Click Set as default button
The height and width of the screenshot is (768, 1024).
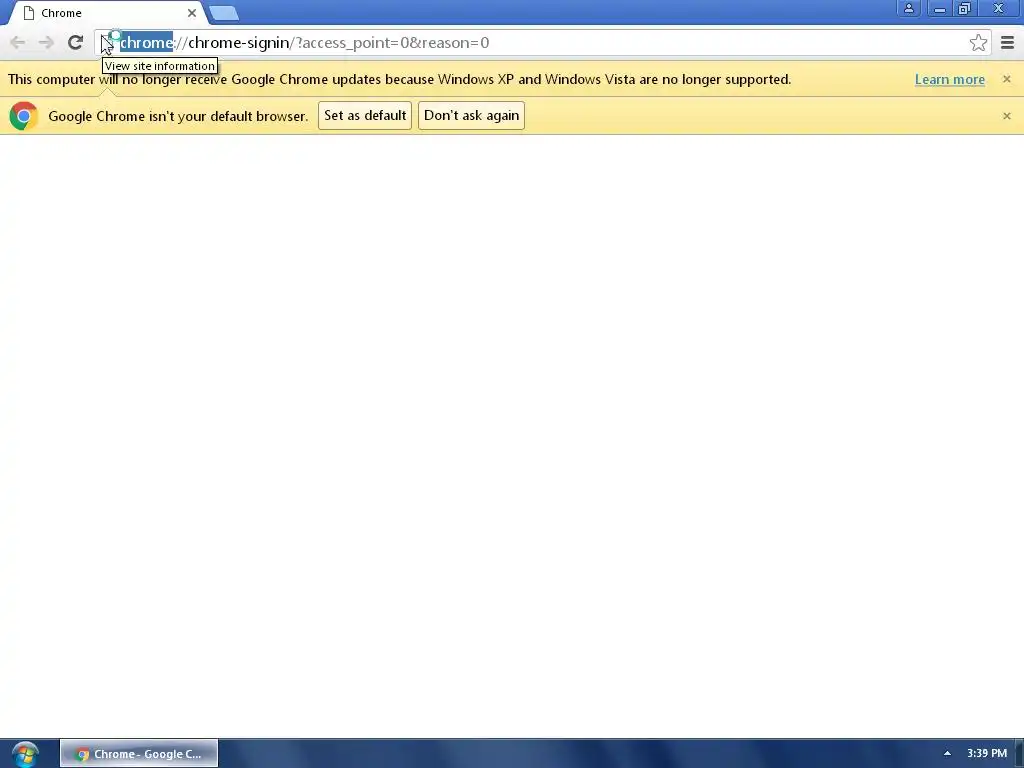pos(365,116)
